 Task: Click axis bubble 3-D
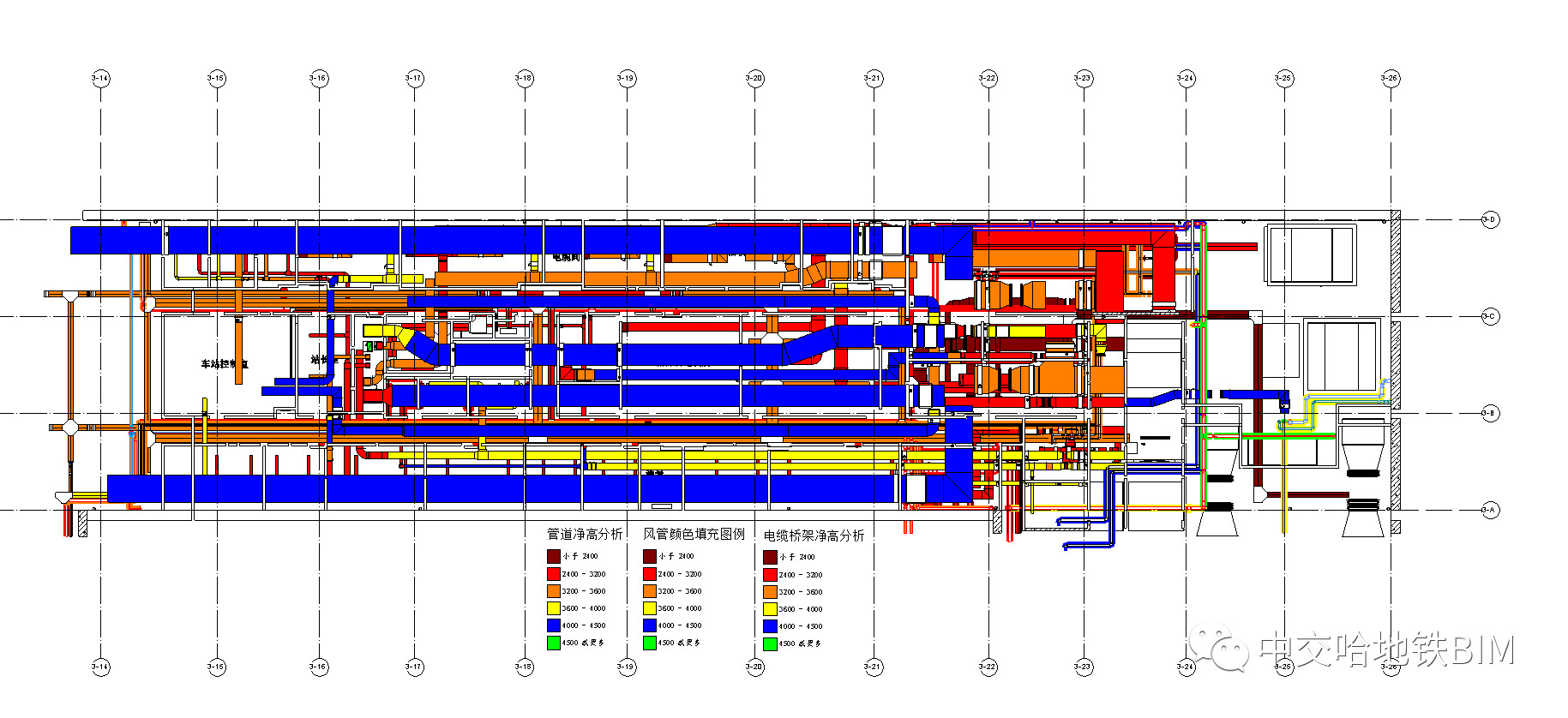coord(1490,219)
